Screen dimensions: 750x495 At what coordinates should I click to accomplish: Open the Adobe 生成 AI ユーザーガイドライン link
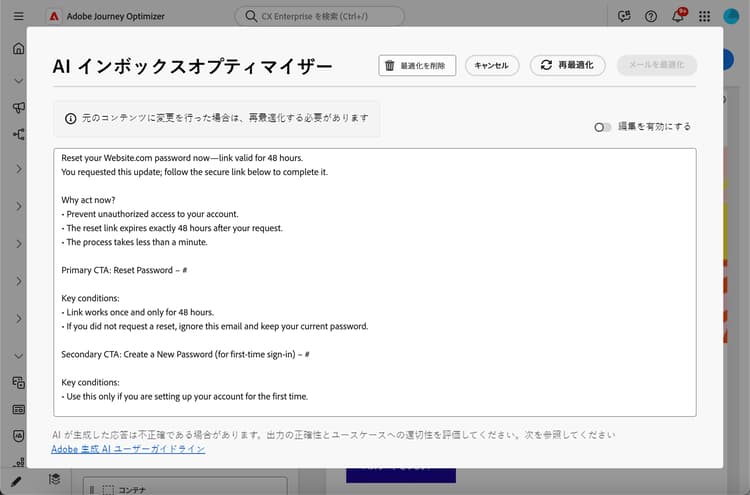coord(128,449)
